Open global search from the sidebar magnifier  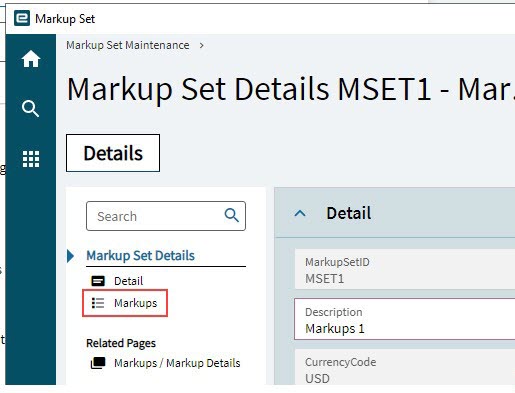click(30, 108)
